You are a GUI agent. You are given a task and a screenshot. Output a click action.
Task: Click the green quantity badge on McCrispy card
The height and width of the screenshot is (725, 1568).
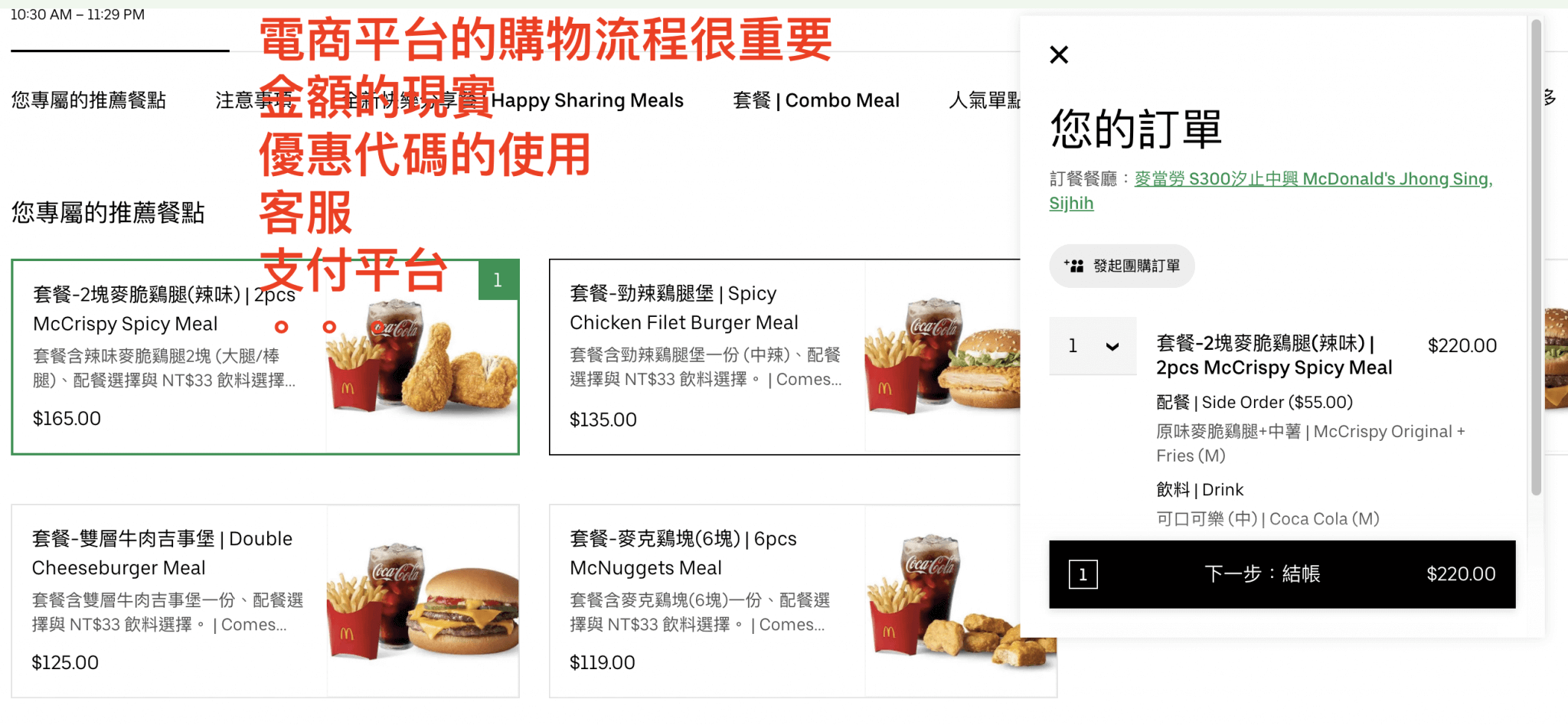click(x=498, y=280)
